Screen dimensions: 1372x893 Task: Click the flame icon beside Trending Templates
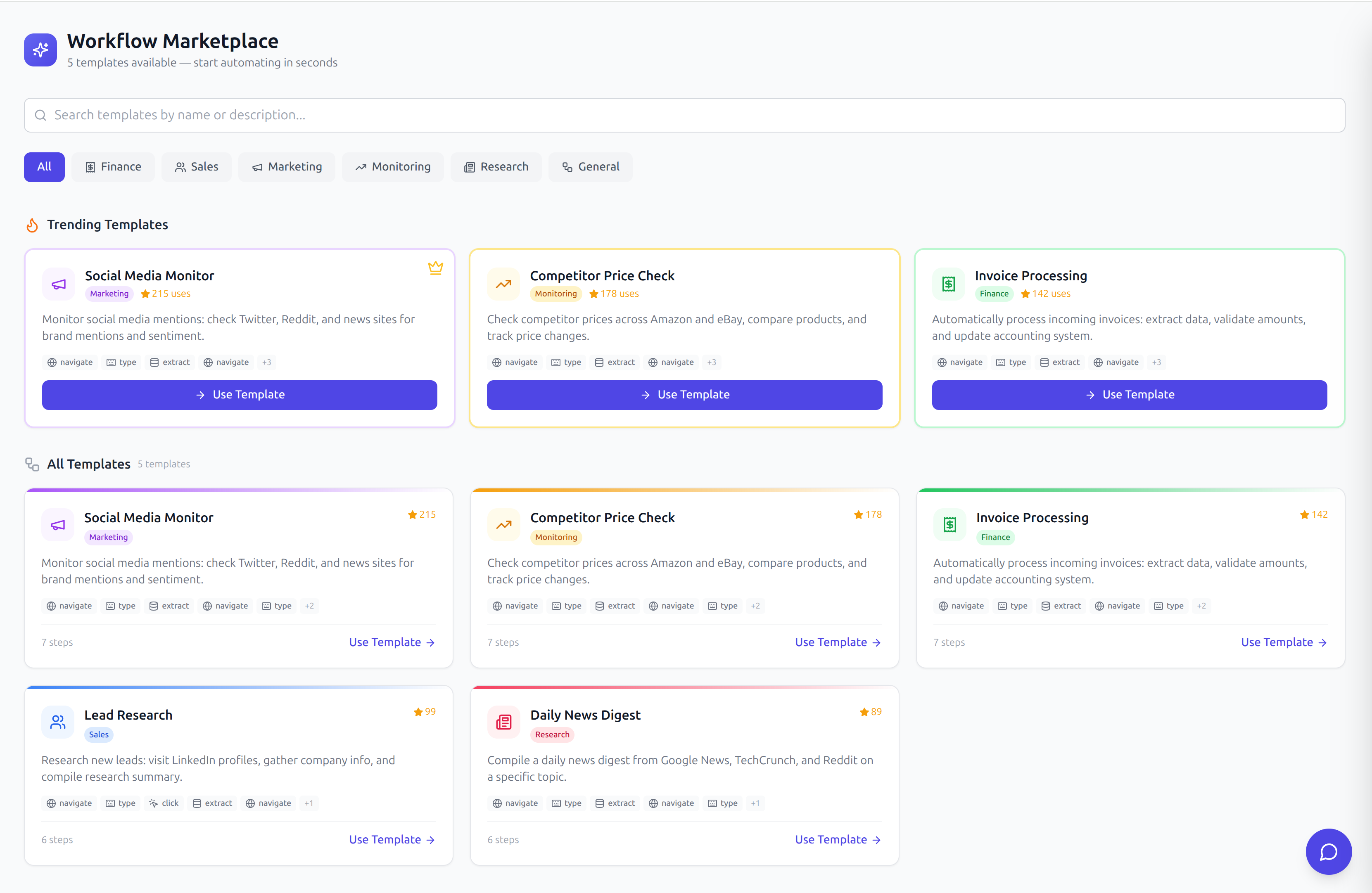point(32,225)
